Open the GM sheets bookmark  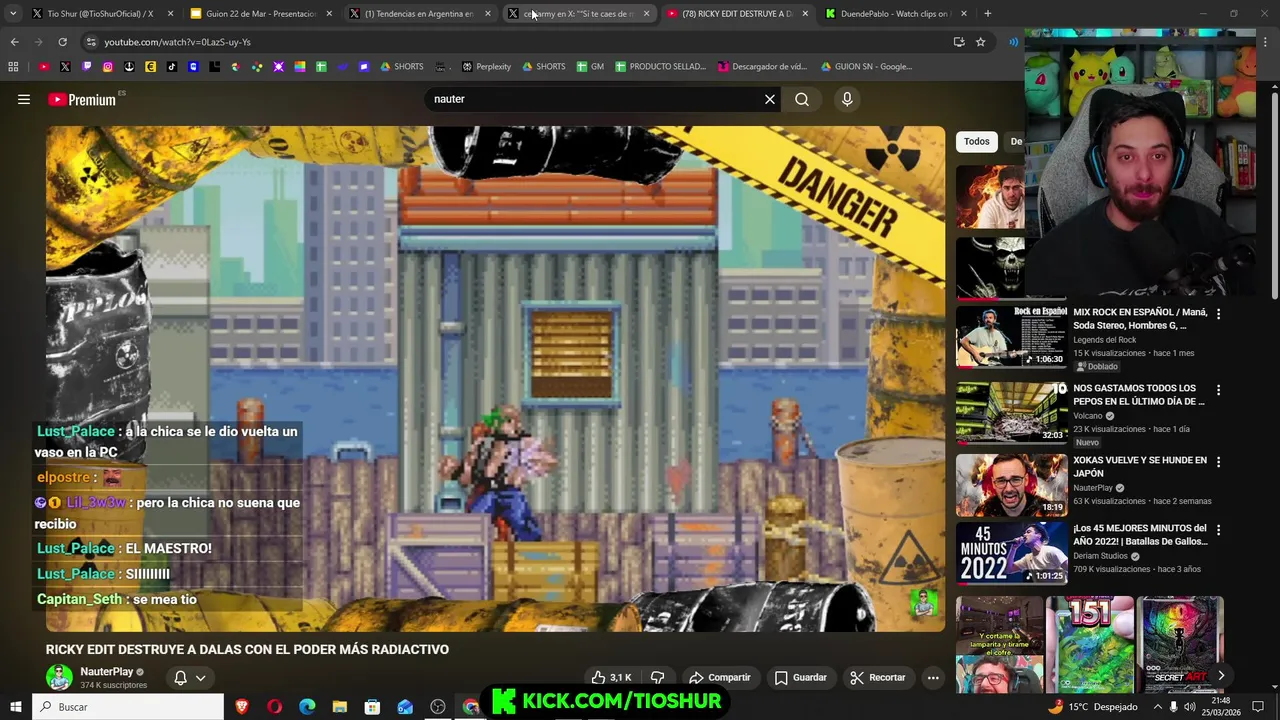(x=589, y=67)
